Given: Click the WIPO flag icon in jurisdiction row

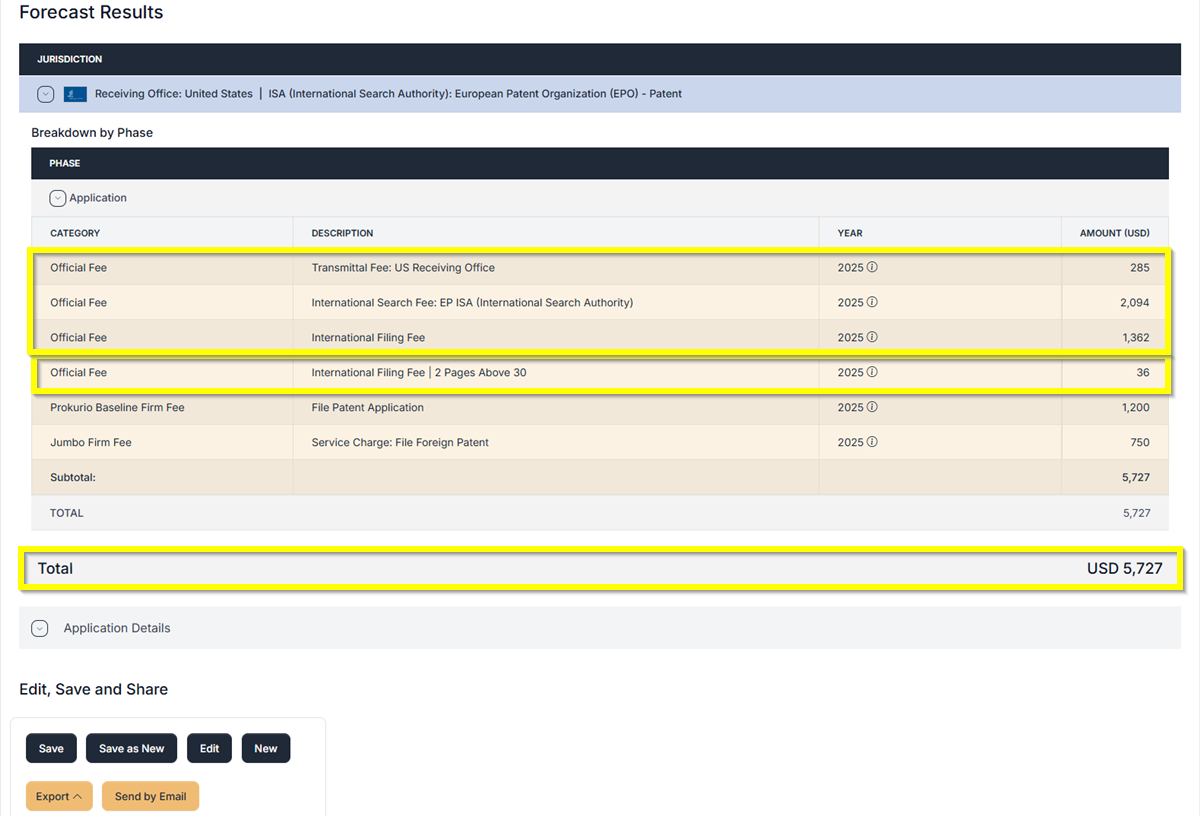Looking at the screenshot, I should (x=75, y=94).
